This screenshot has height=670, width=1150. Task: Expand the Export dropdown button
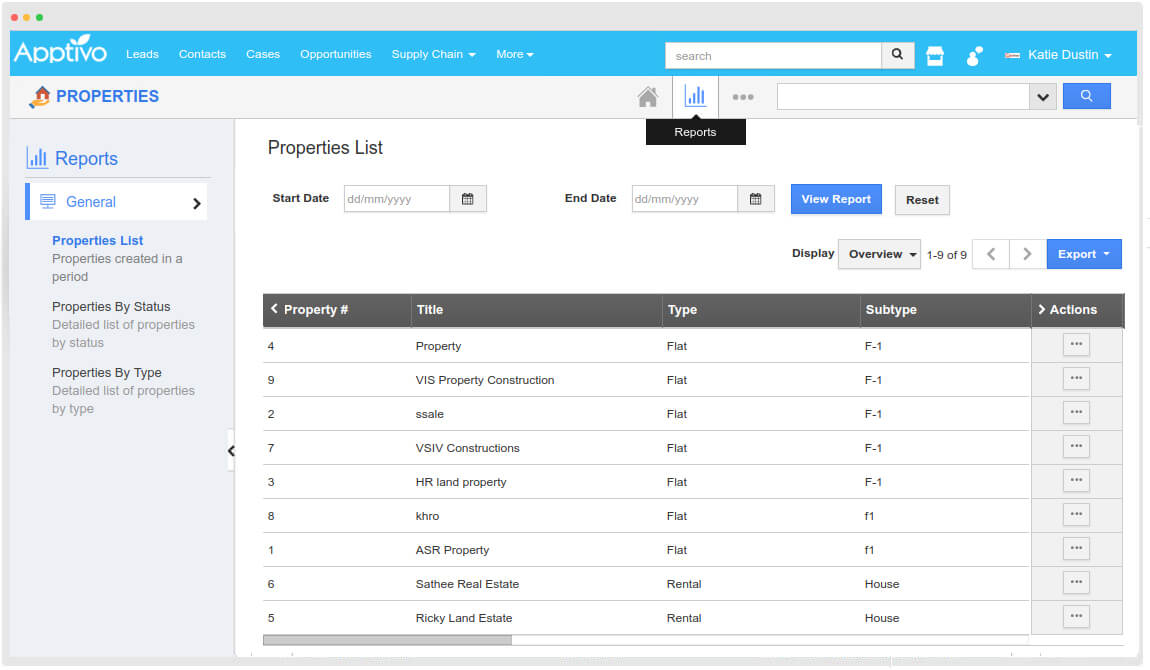[x=1084, y=254]
